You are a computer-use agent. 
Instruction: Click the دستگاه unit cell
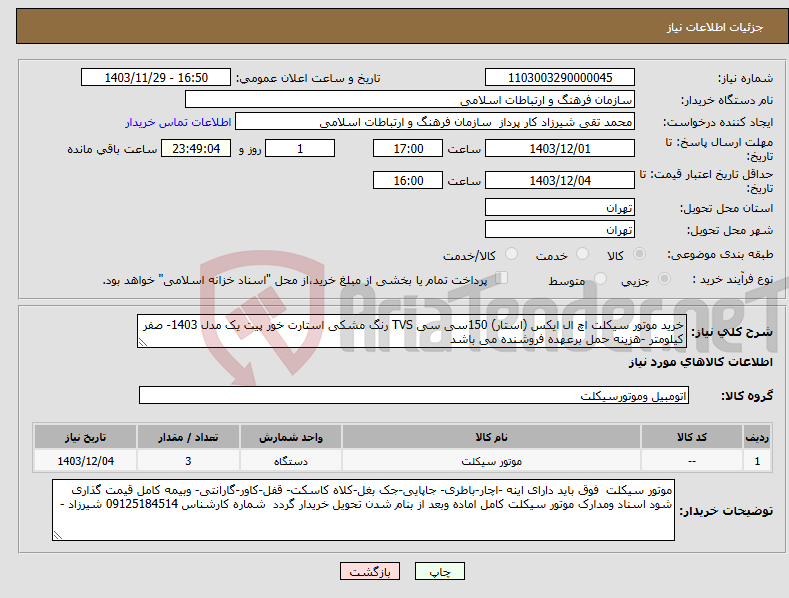[x=291, y=461]
